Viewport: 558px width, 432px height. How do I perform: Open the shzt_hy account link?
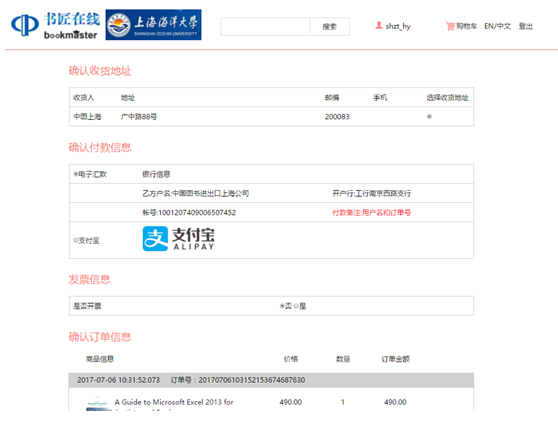click(398, 26)
